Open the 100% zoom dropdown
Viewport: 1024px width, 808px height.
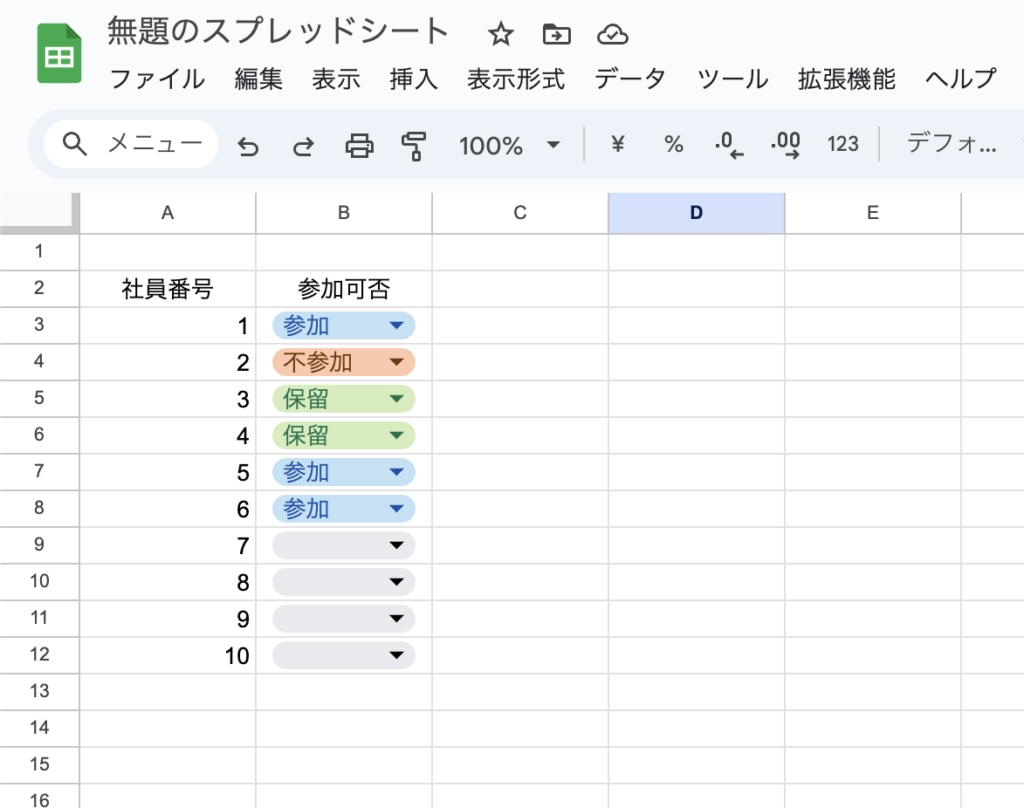point(509,145)
